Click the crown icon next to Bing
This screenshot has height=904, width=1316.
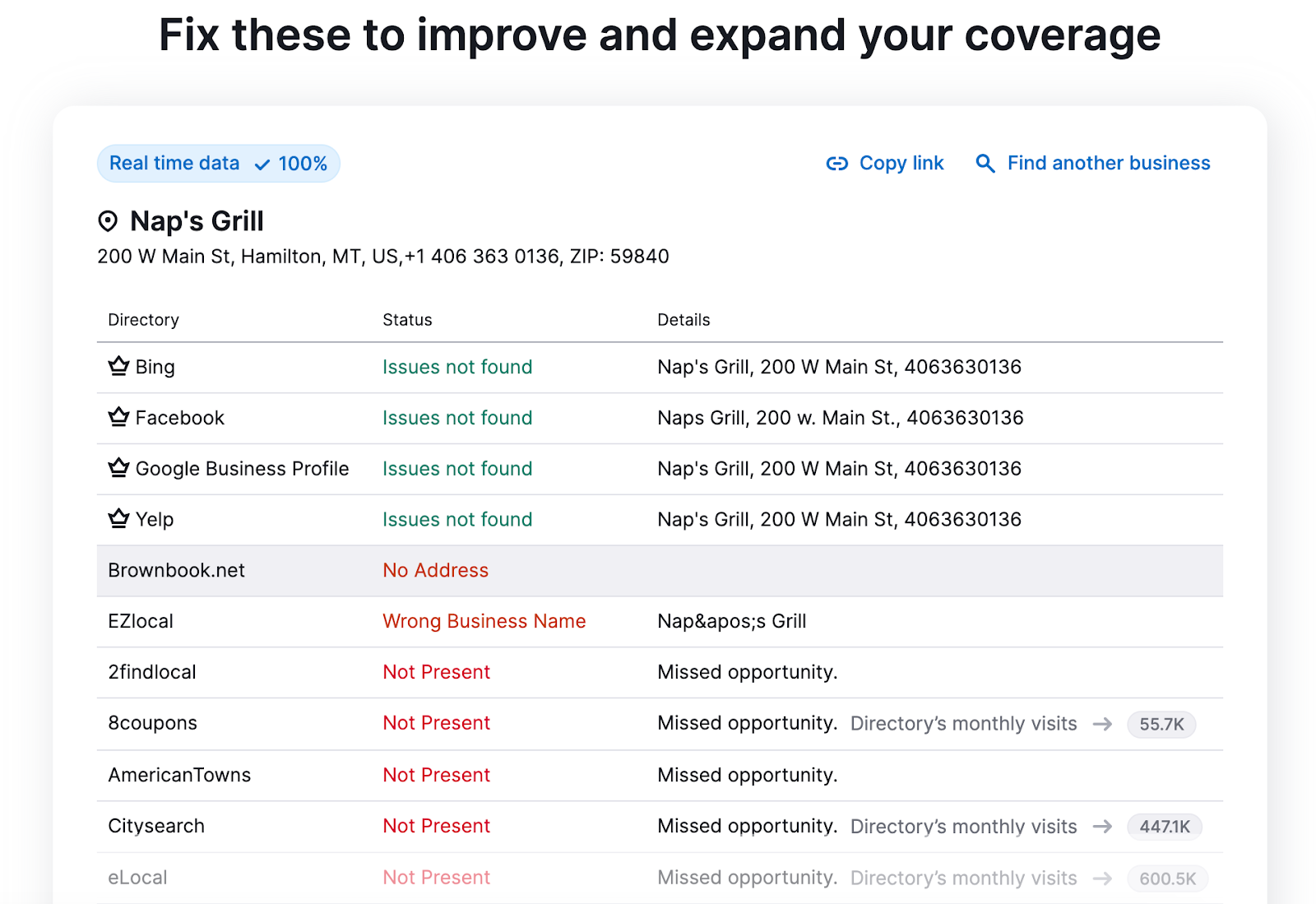coord(118,366)
